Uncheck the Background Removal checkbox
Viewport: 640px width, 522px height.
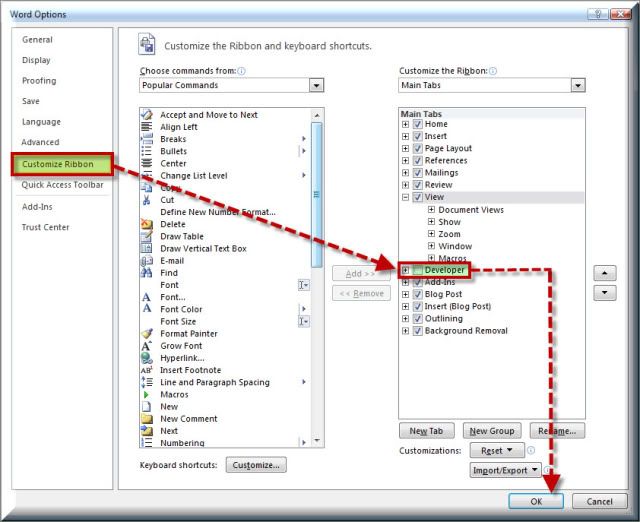click(417, 331)
